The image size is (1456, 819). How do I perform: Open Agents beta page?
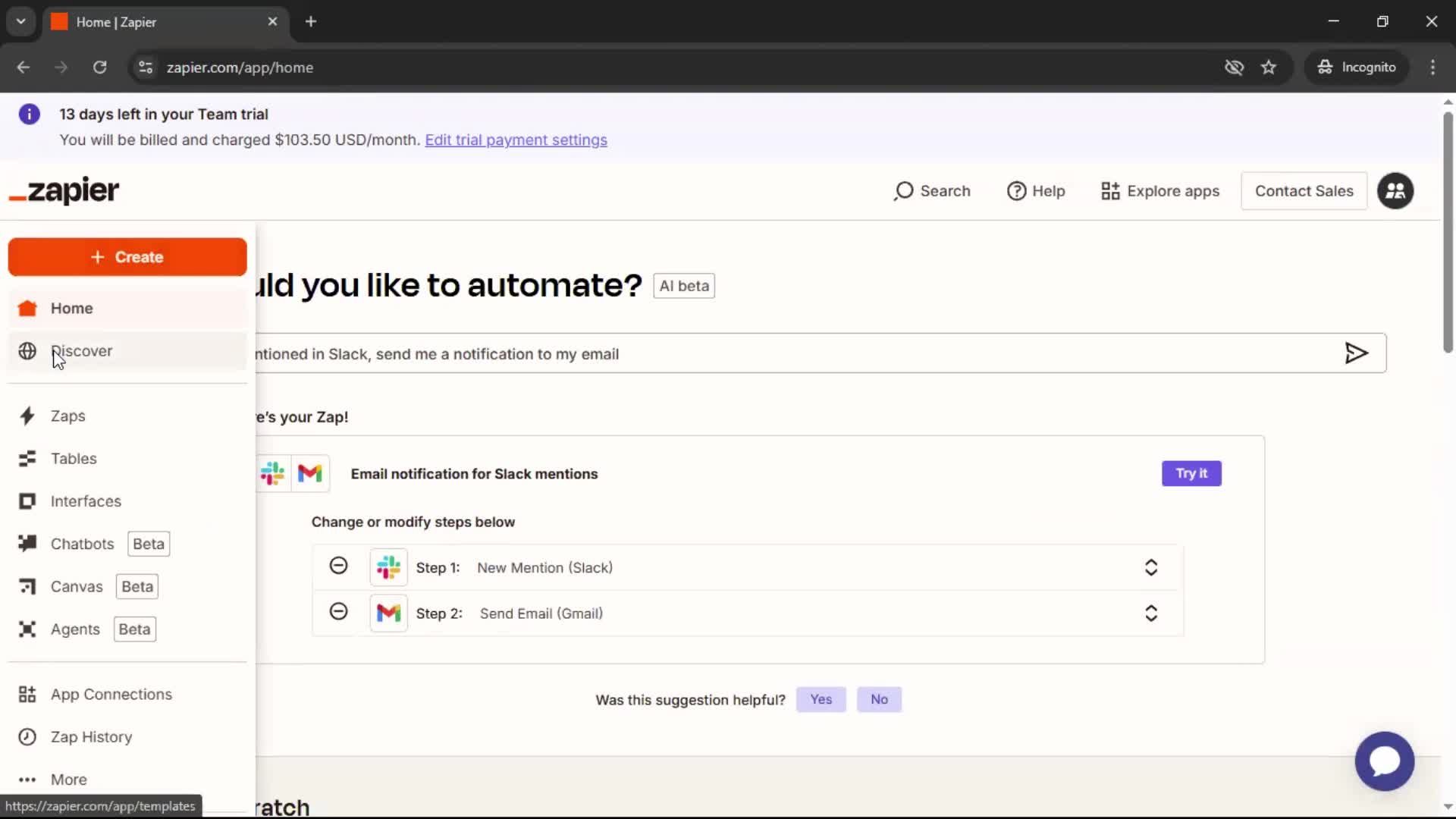tap(127, 629)
